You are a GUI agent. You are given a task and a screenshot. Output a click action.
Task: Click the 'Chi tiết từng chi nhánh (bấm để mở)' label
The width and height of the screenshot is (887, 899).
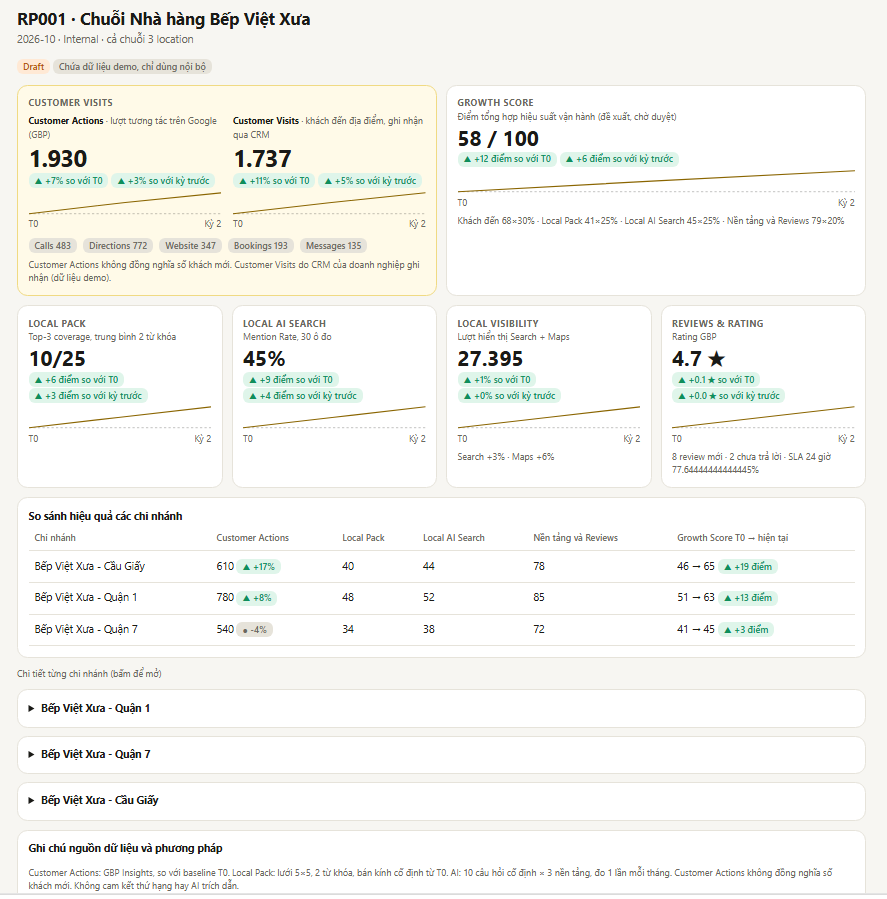coord(89,674)
